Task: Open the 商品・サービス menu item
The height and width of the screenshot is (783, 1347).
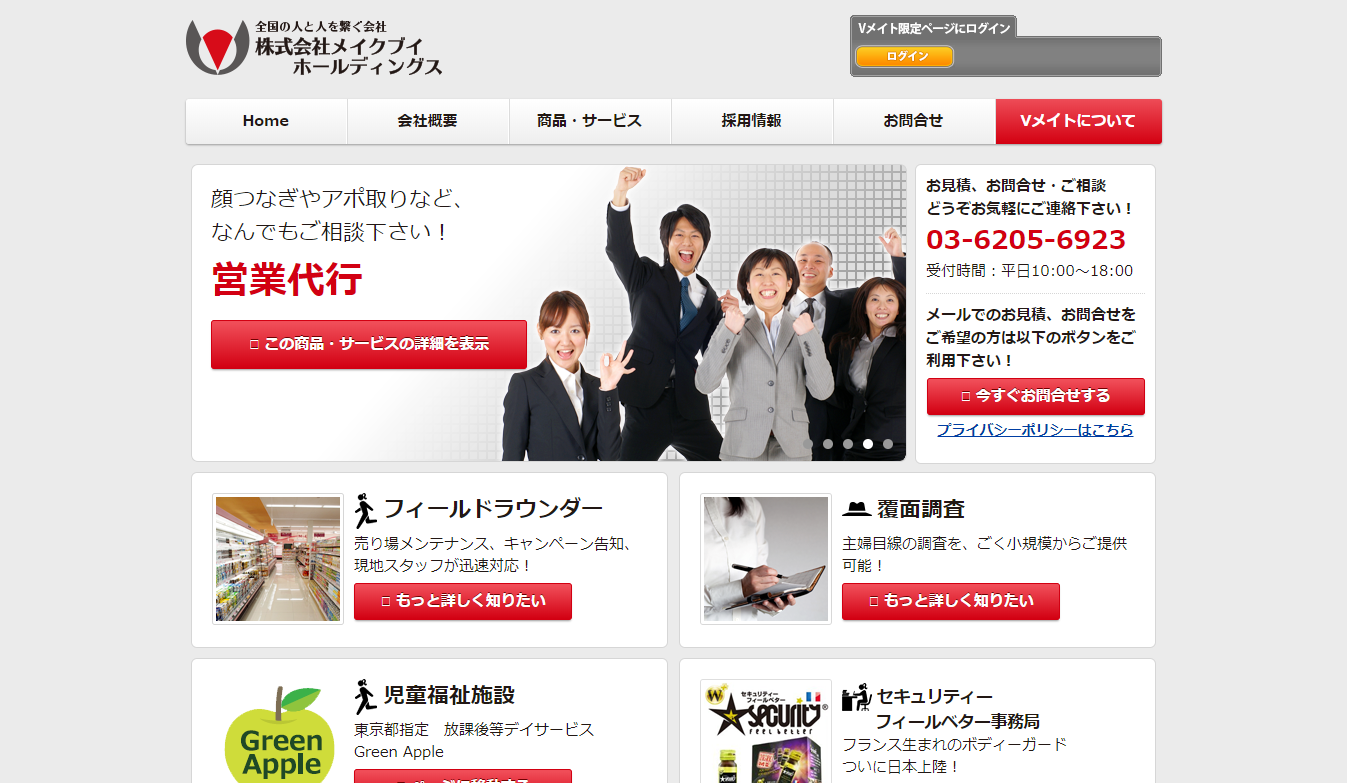Action: (590, 121)
